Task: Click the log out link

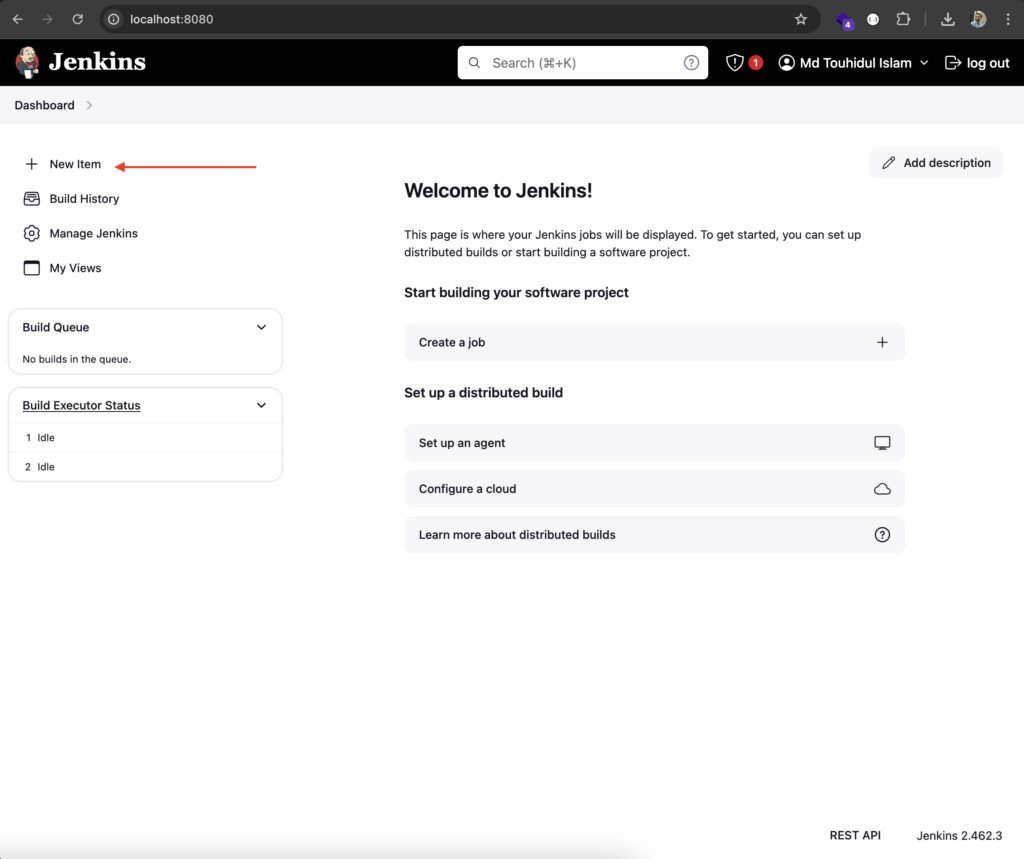Action: [x=977, y=63]
